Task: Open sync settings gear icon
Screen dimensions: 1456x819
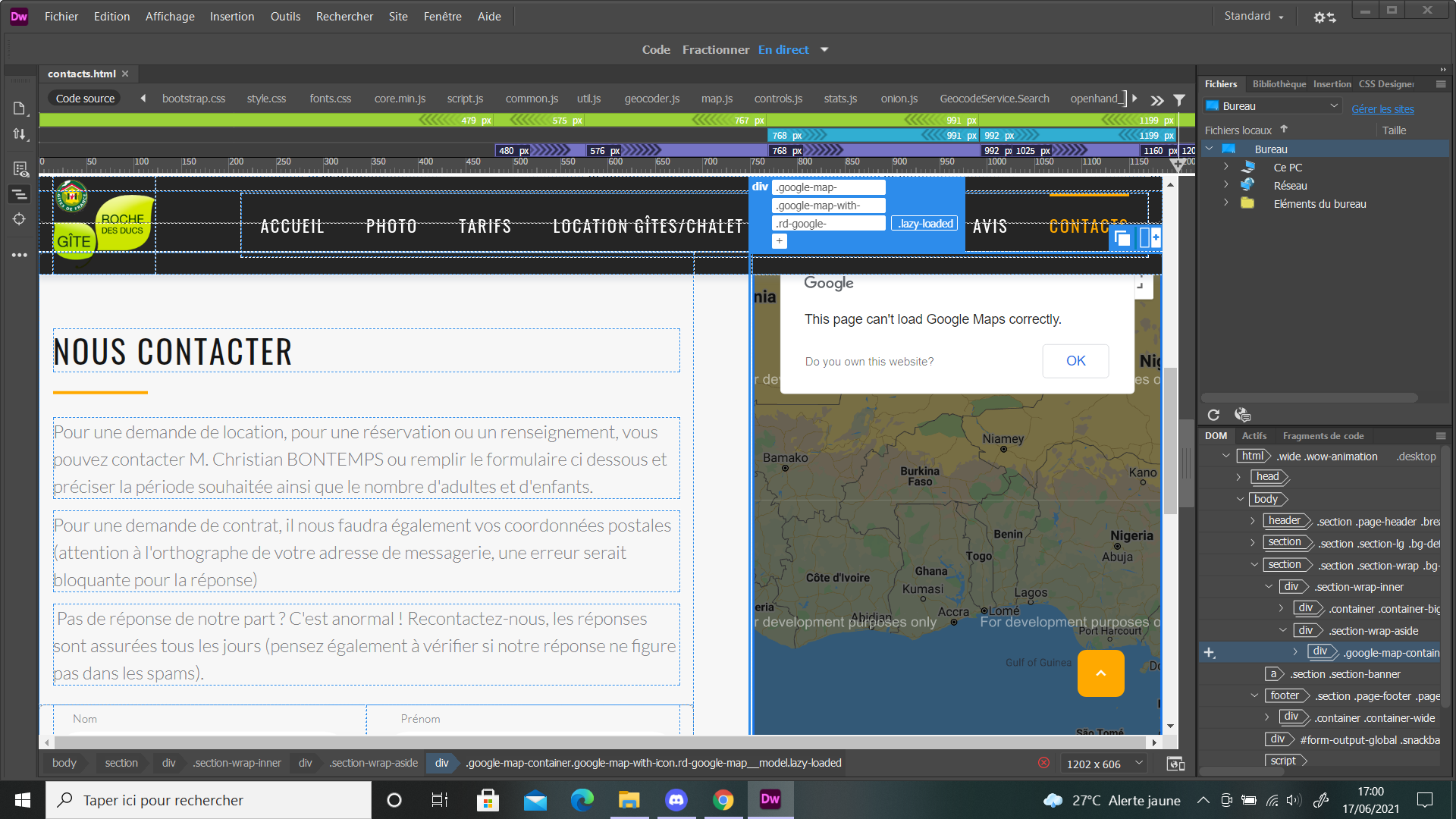Action: 1324,17
